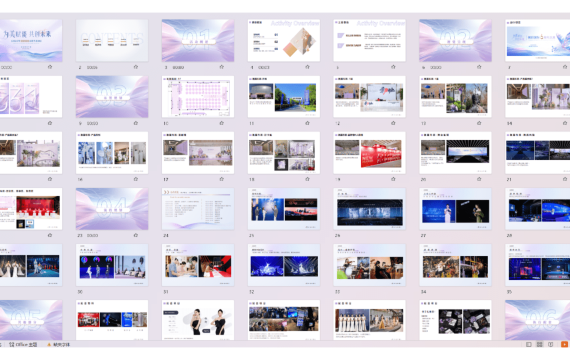Screen dimensions: 570x360
Task: Select slide 19 with red exhibition wall
Action: [x=369, y=153]
